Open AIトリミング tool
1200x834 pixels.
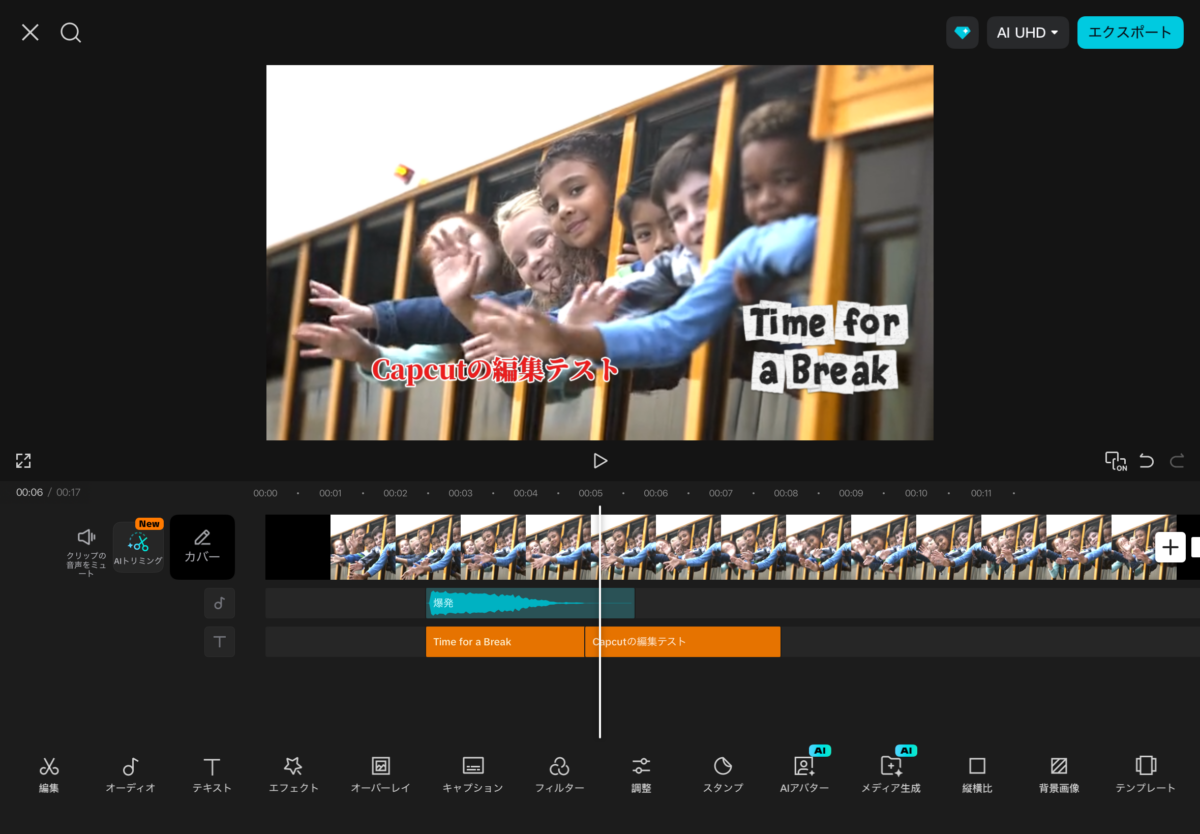(x=138, y=547)
